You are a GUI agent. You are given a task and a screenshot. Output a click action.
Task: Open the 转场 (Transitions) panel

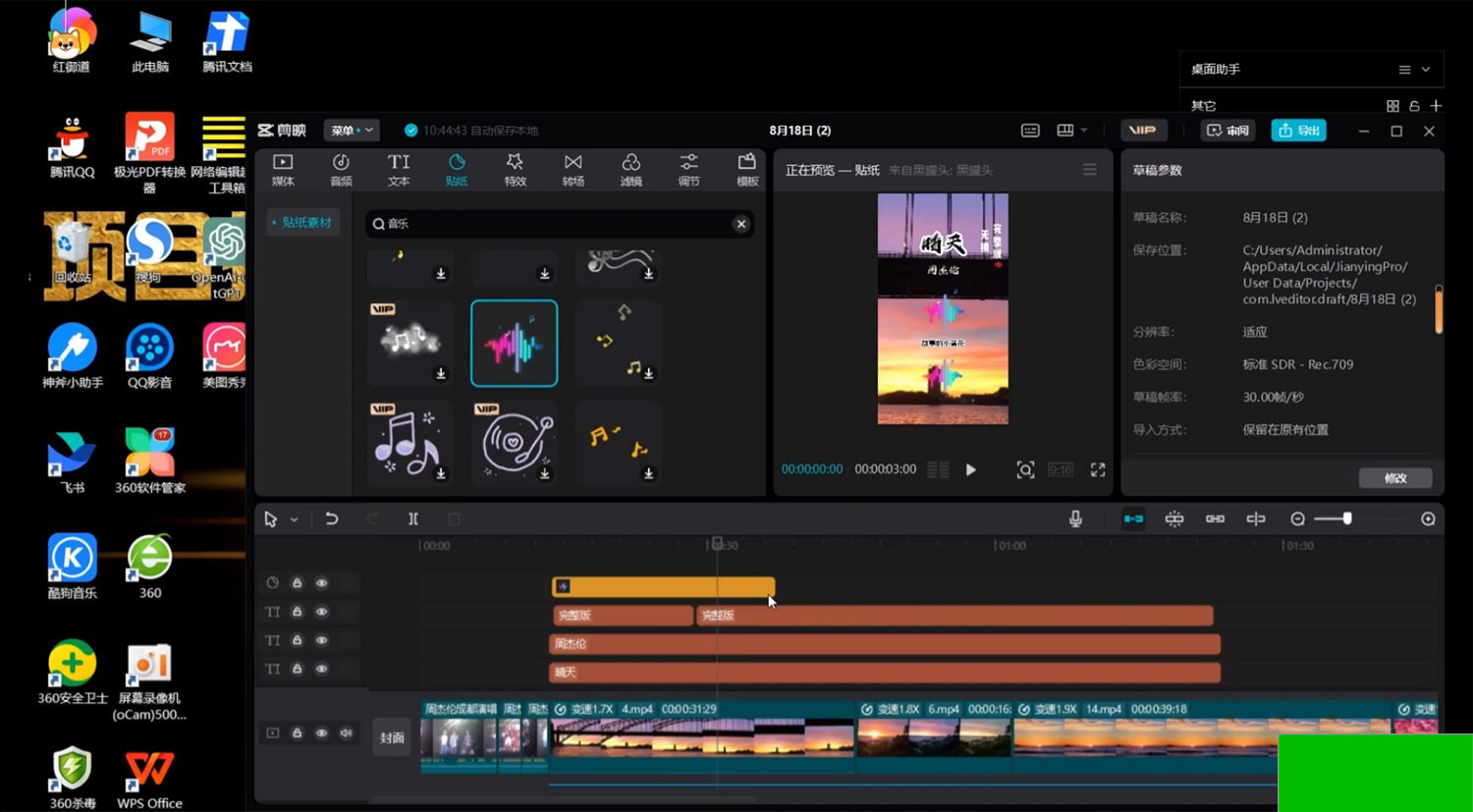click(x=573, y=169)
